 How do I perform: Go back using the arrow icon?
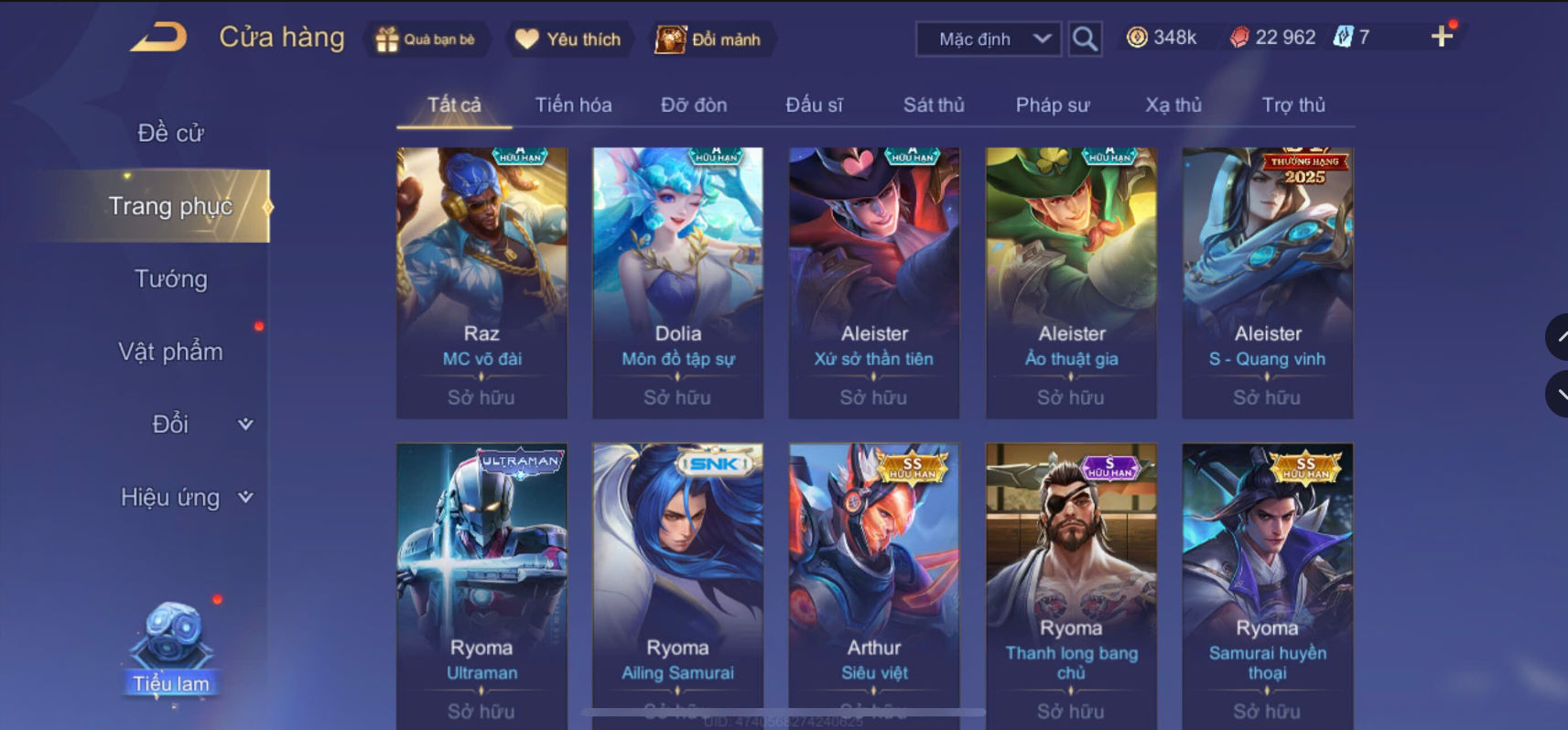click(158, 38)
